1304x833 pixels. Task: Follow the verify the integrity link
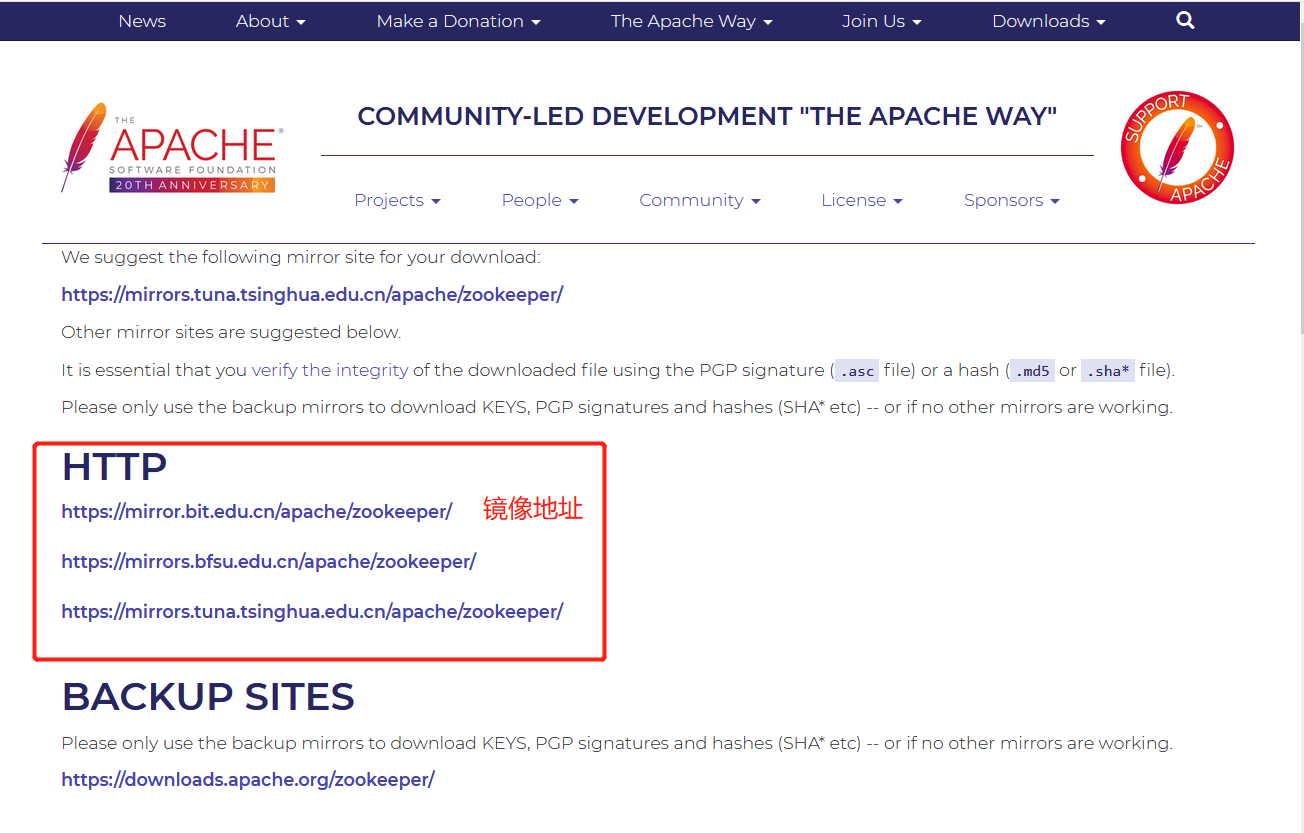click(330, 370)
